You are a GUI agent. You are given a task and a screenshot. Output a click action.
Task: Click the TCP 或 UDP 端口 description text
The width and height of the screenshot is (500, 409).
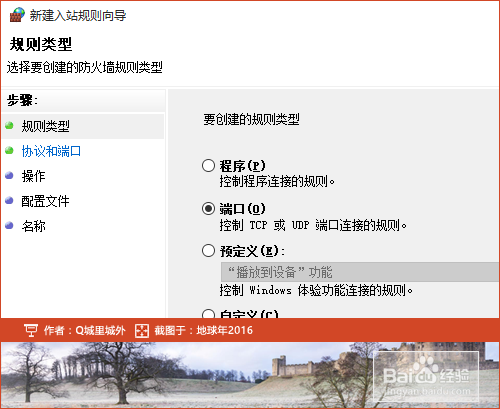click(x=313, y=225)
